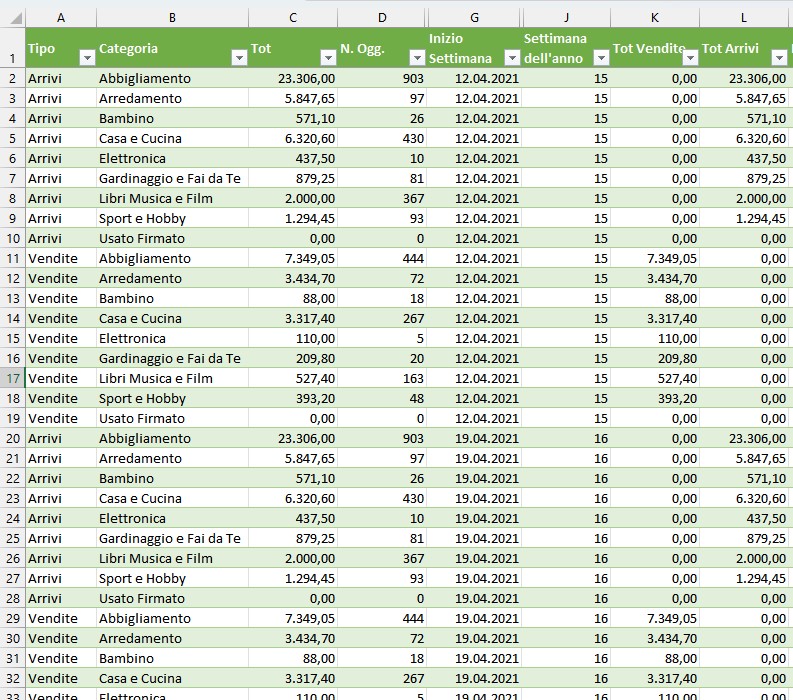Select column A header
Screen dimensions: 793x700
61,18
